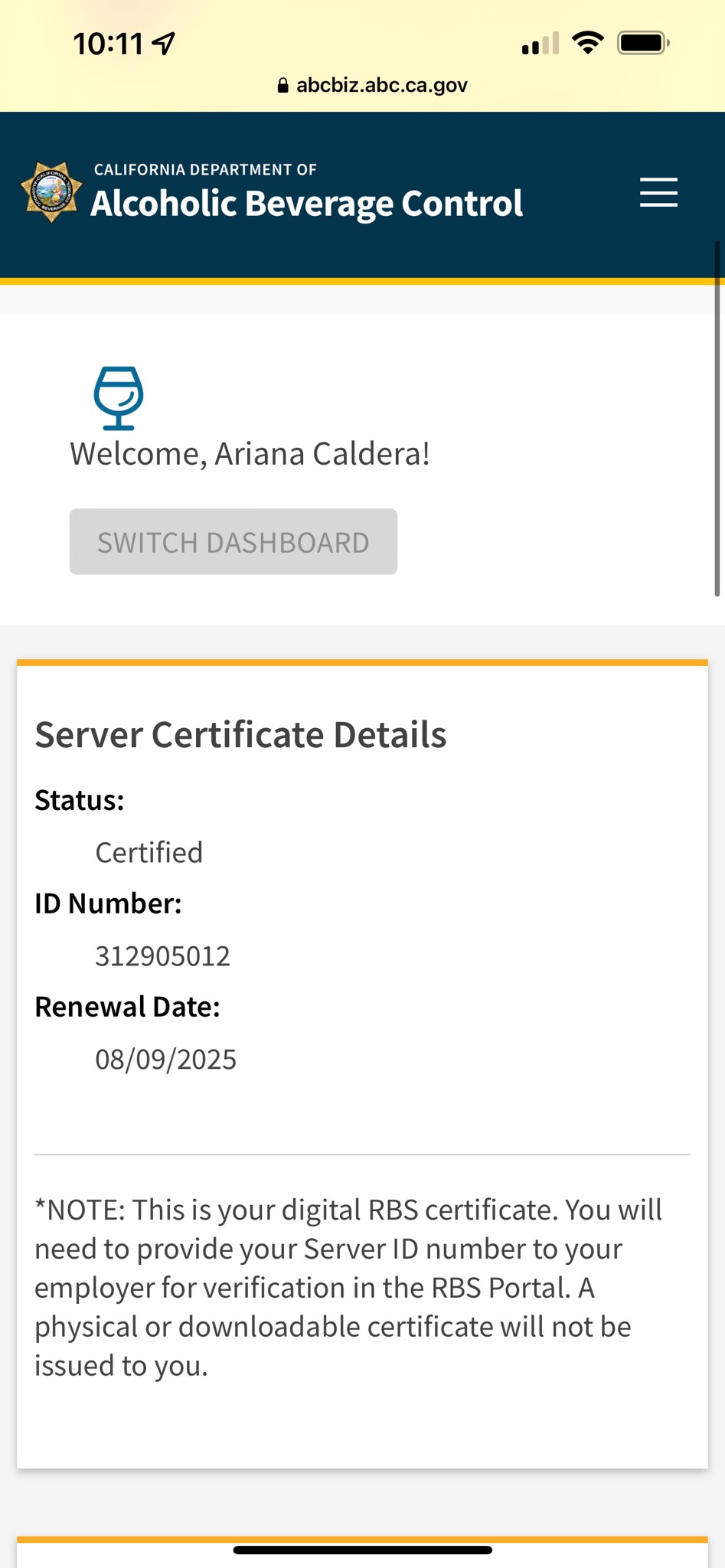Tap the digital RBS certificate note text
This screenshot has width=725, height=1568.
click(348, 1287)
